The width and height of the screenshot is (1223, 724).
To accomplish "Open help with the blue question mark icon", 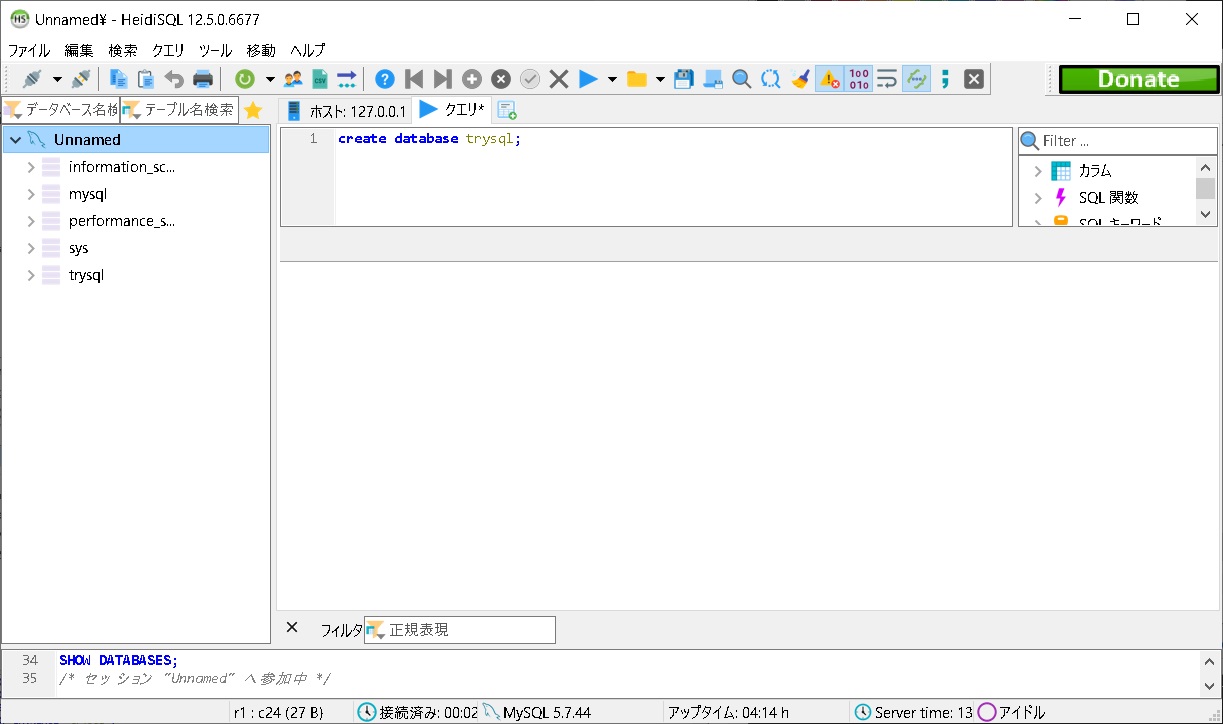I will (x=385, y=79).
